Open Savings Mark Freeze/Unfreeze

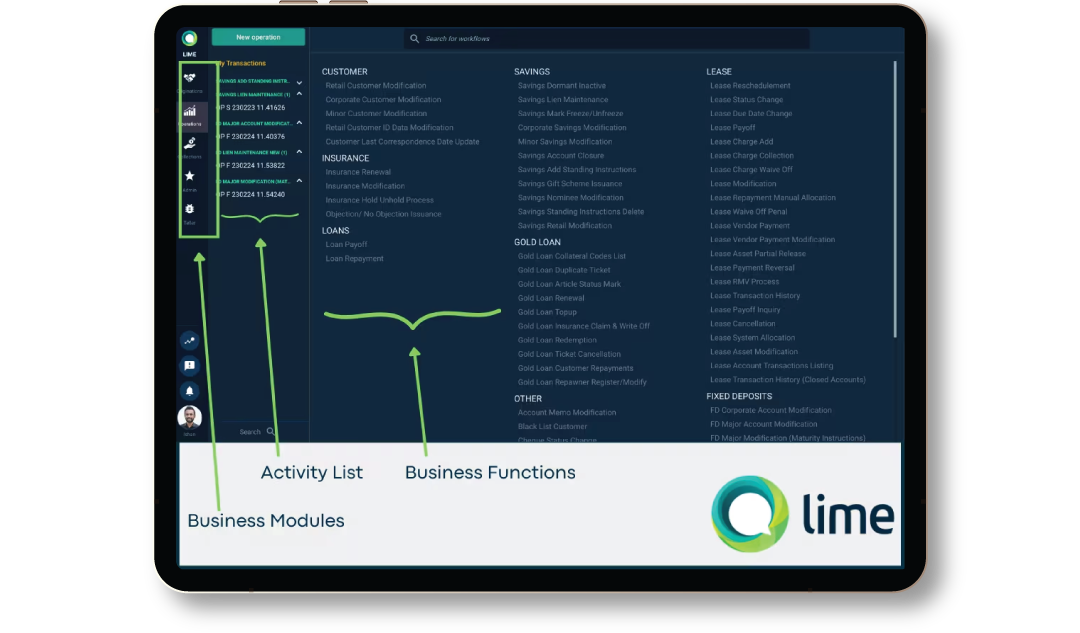pyautogui.click(x=571, y=113)
